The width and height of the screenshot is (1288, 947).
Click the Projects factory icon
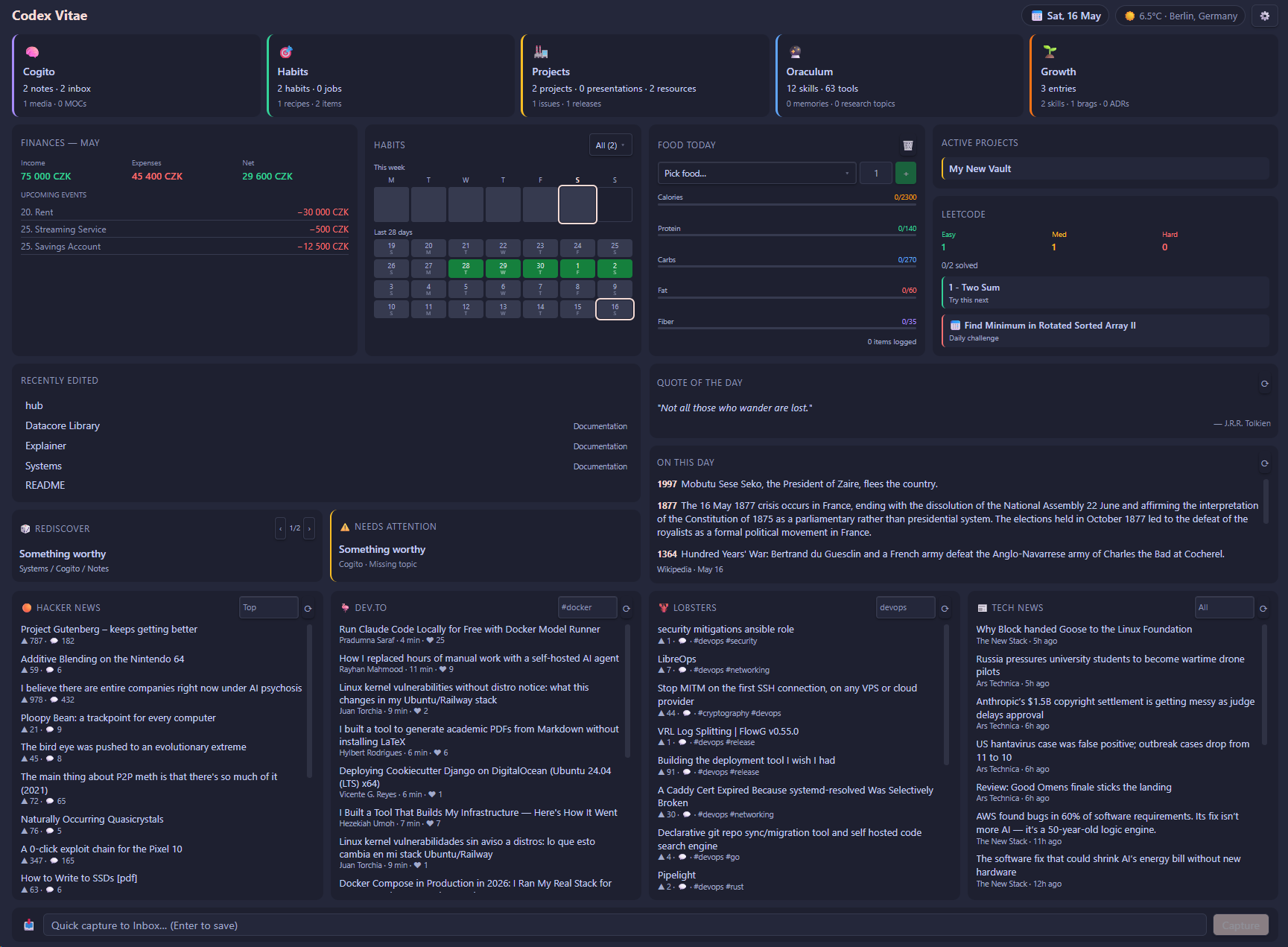540,52
